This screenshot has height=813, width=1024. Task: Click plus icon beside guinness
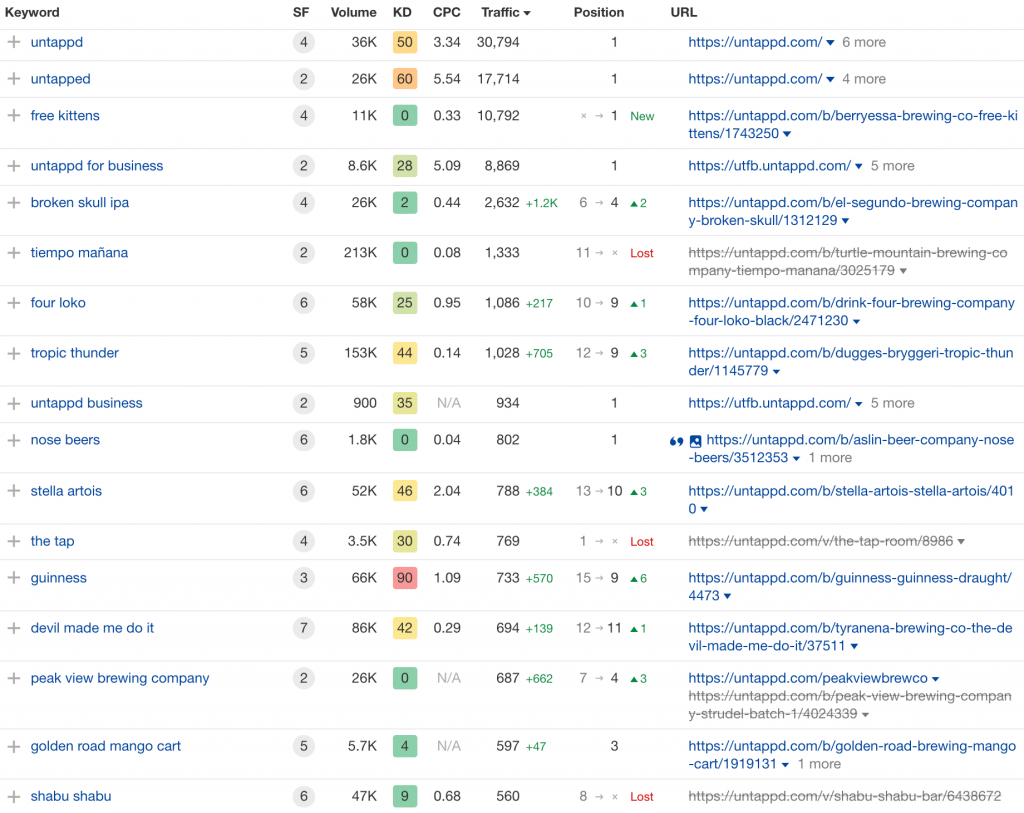(x=14, y=578)
